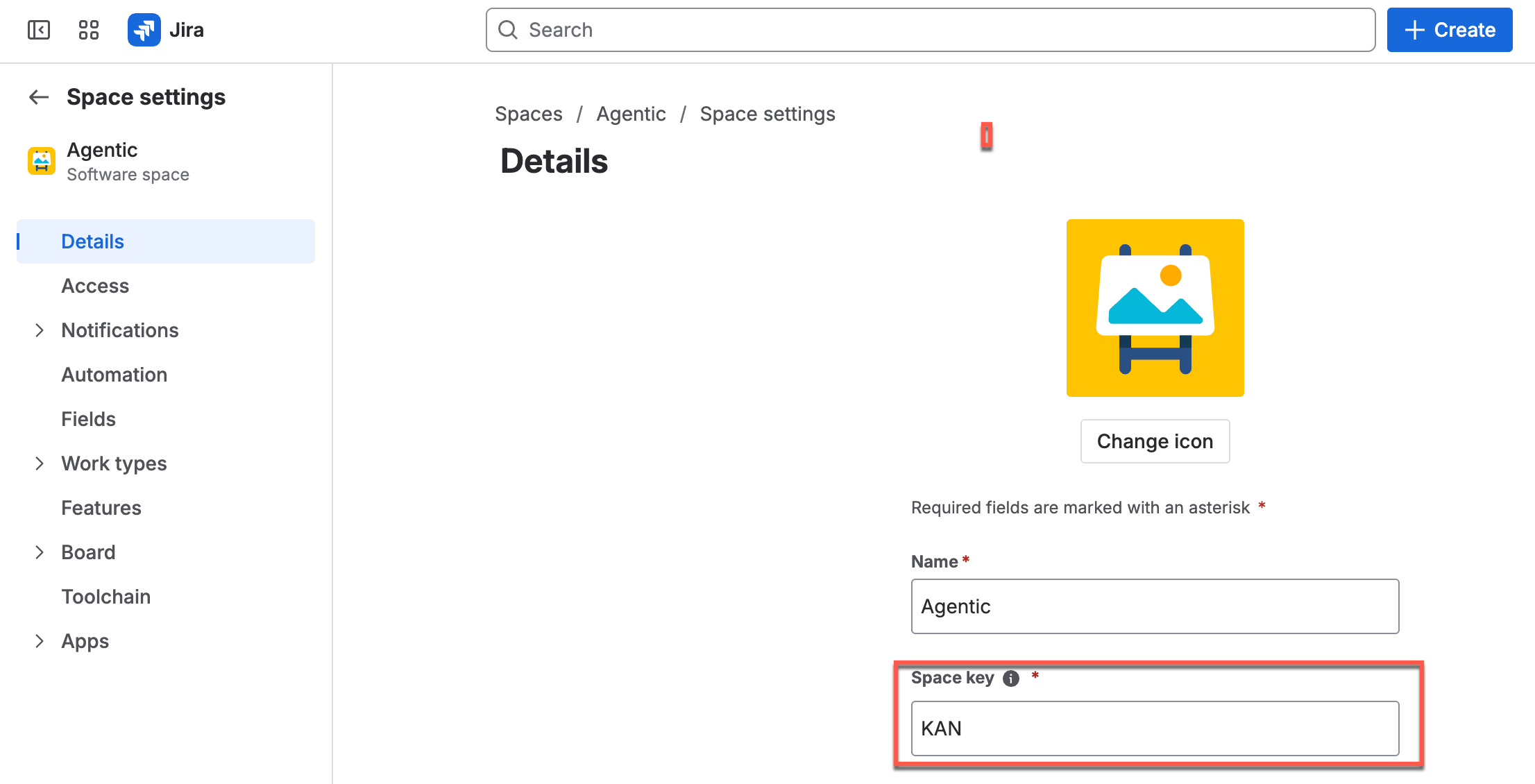Click the Jira logo icon

click(x=144, y=30)
